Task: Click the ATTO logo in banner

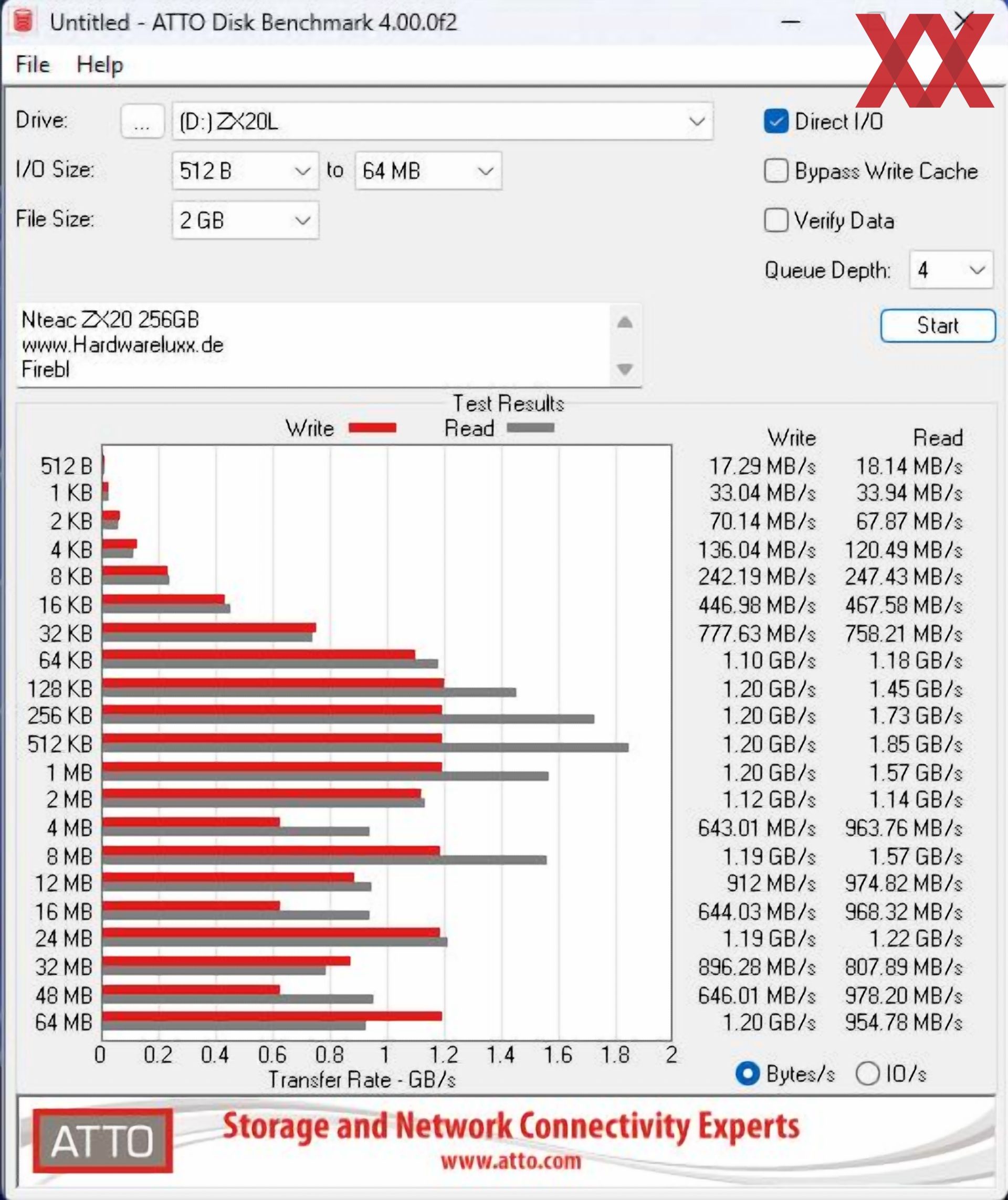Action: pos(102,1140)
